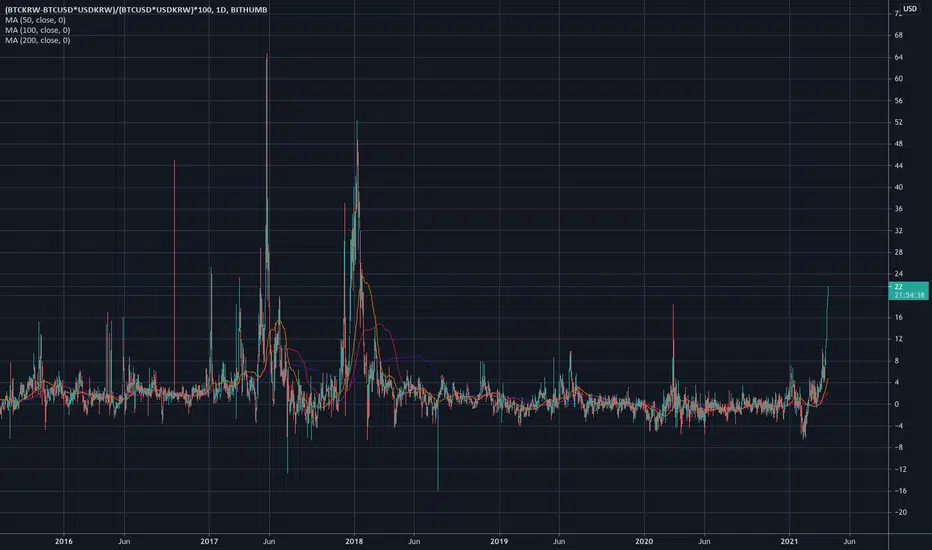This screenshot has height=550, width=932.
Task: Click the 2018 label on time axis
Action: [354, 541]
